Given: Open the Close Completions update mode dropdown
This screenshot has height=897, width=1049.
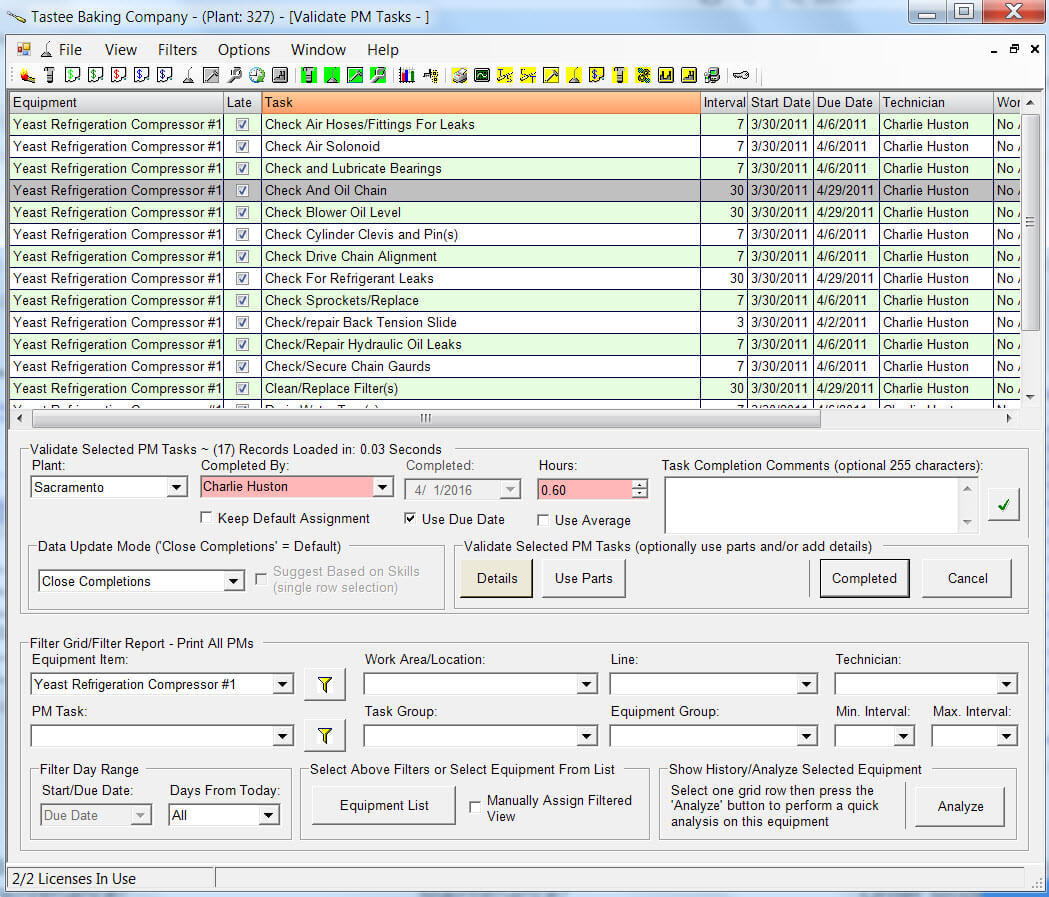Looking at the screenshot, I should 233,581.
